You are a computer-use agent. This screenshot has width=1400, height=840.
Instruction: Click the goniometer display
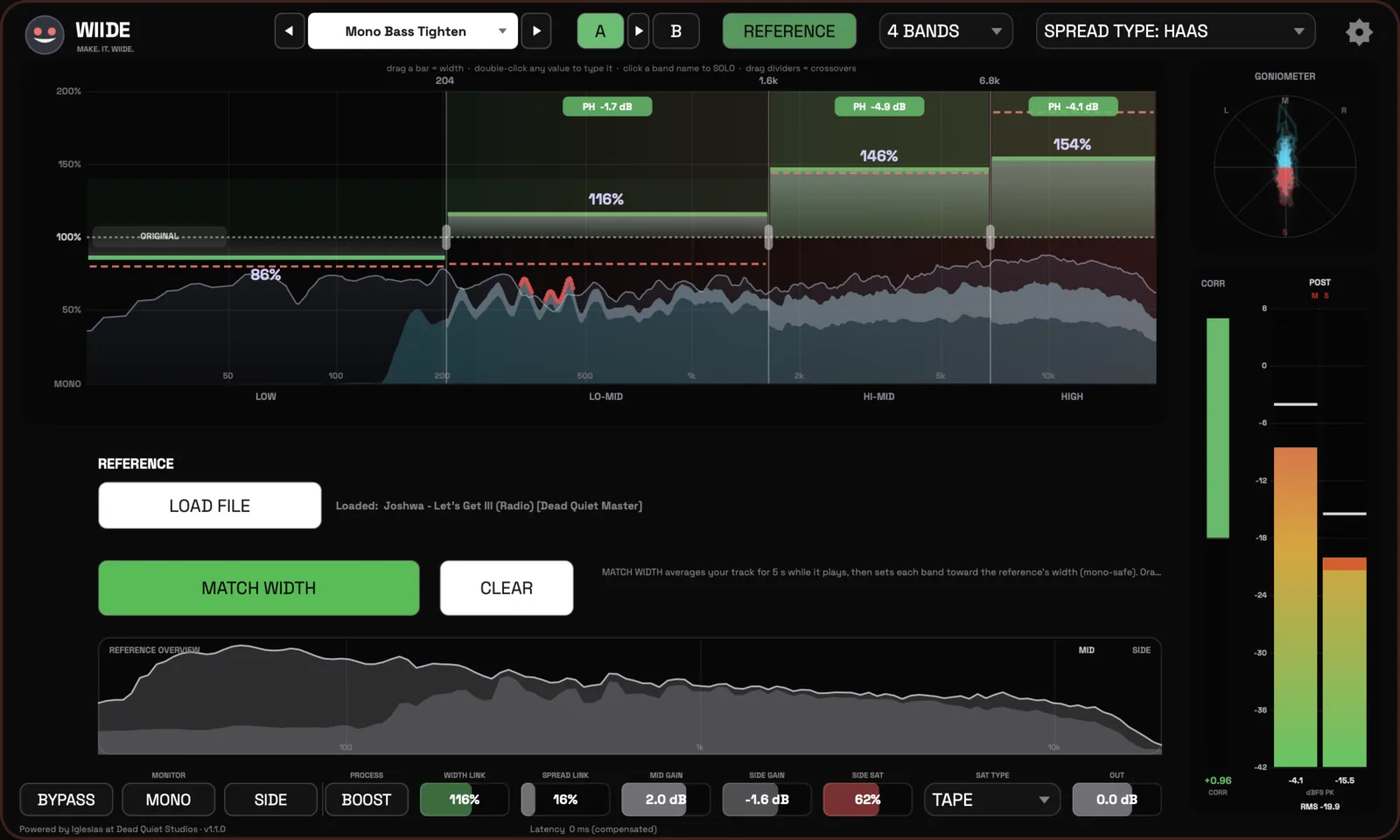point(1284,166)
